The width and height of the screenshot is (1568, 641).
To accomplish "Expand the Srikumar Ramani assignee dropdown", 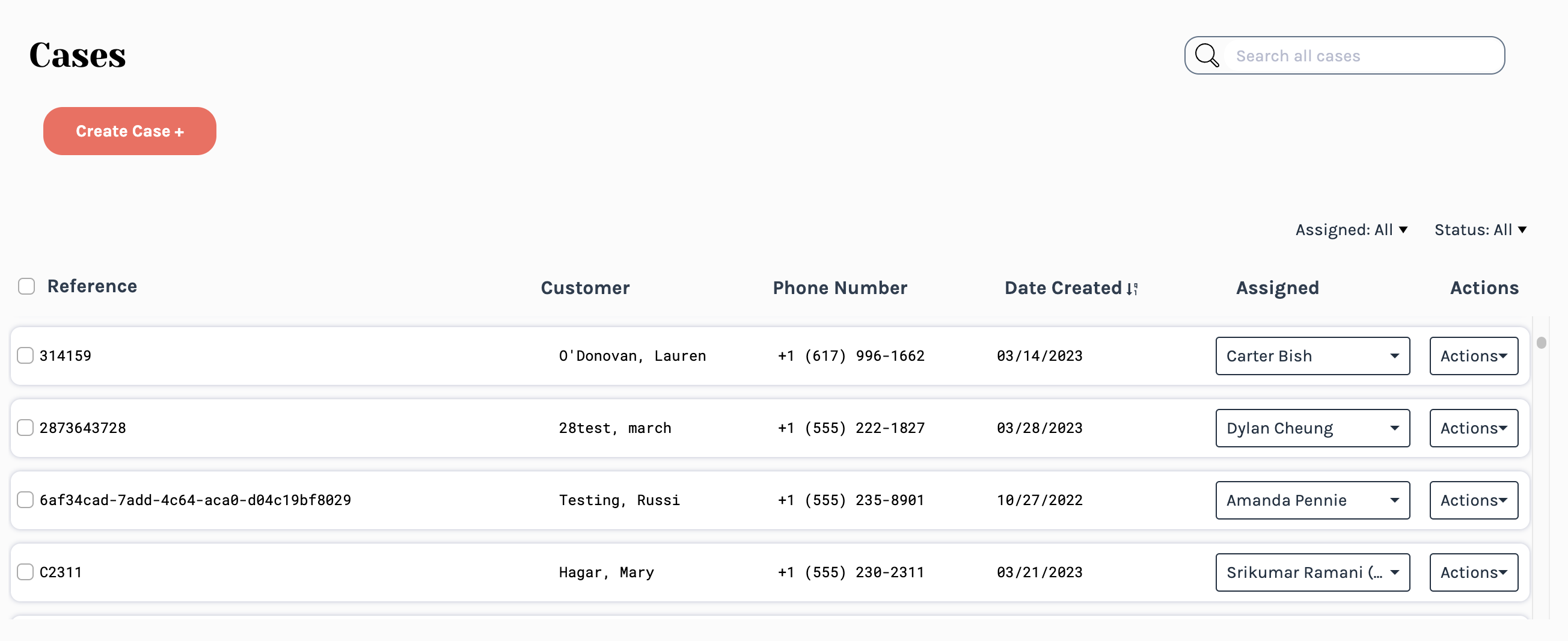I will coord(1312,572).
